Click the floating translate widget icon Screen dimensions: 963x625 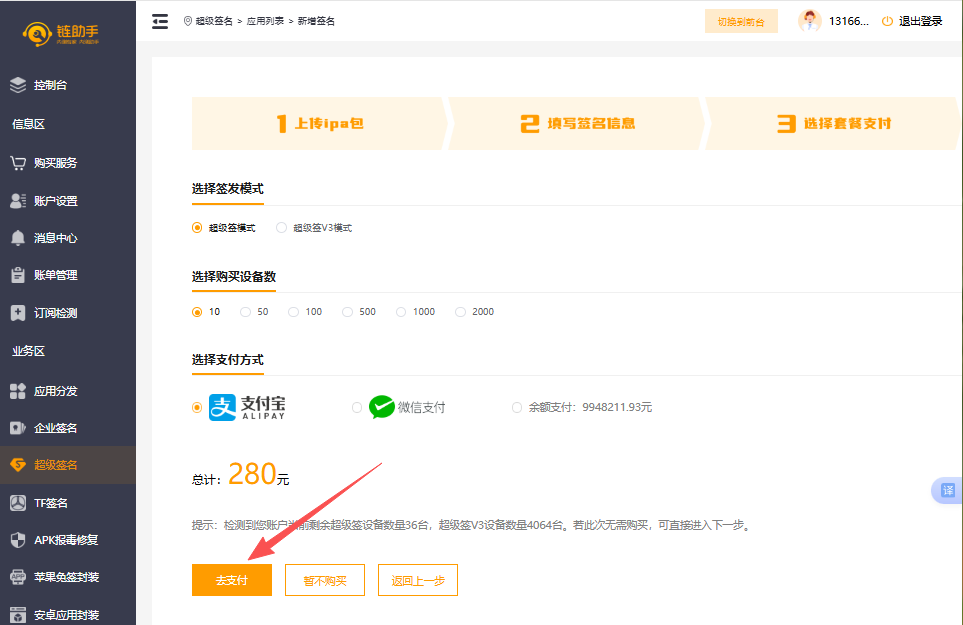[x=946, y=491]
